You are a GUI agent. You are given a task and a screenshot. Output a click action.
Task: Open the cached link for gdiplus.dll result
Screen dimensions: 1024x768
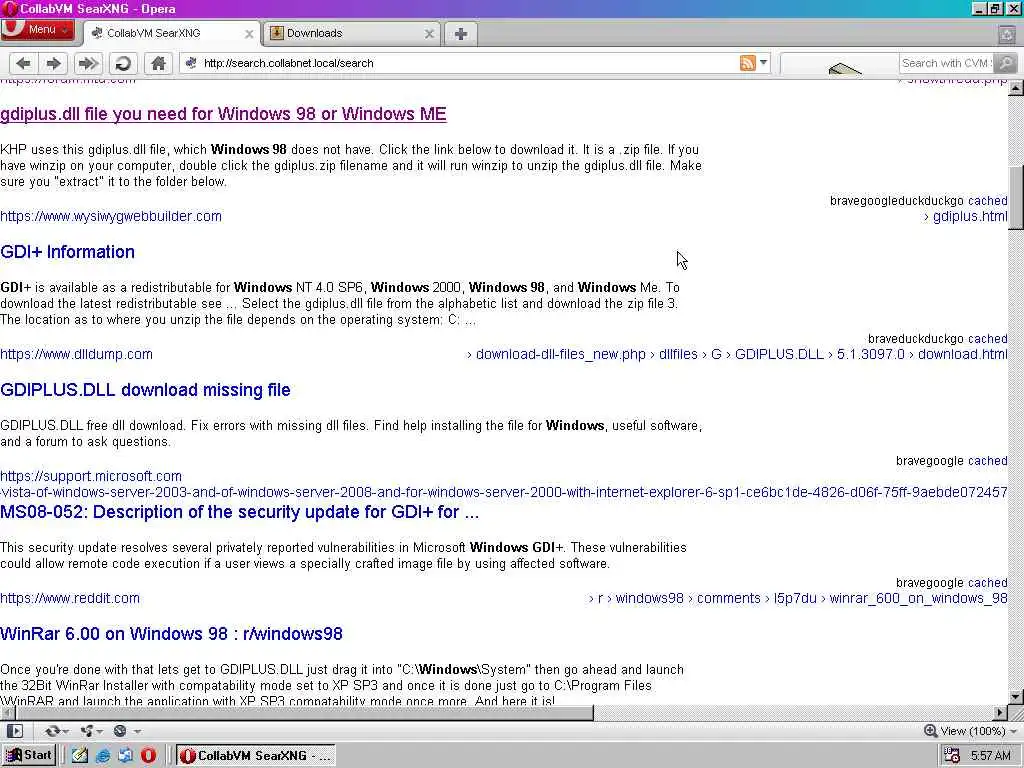point(987,200)
